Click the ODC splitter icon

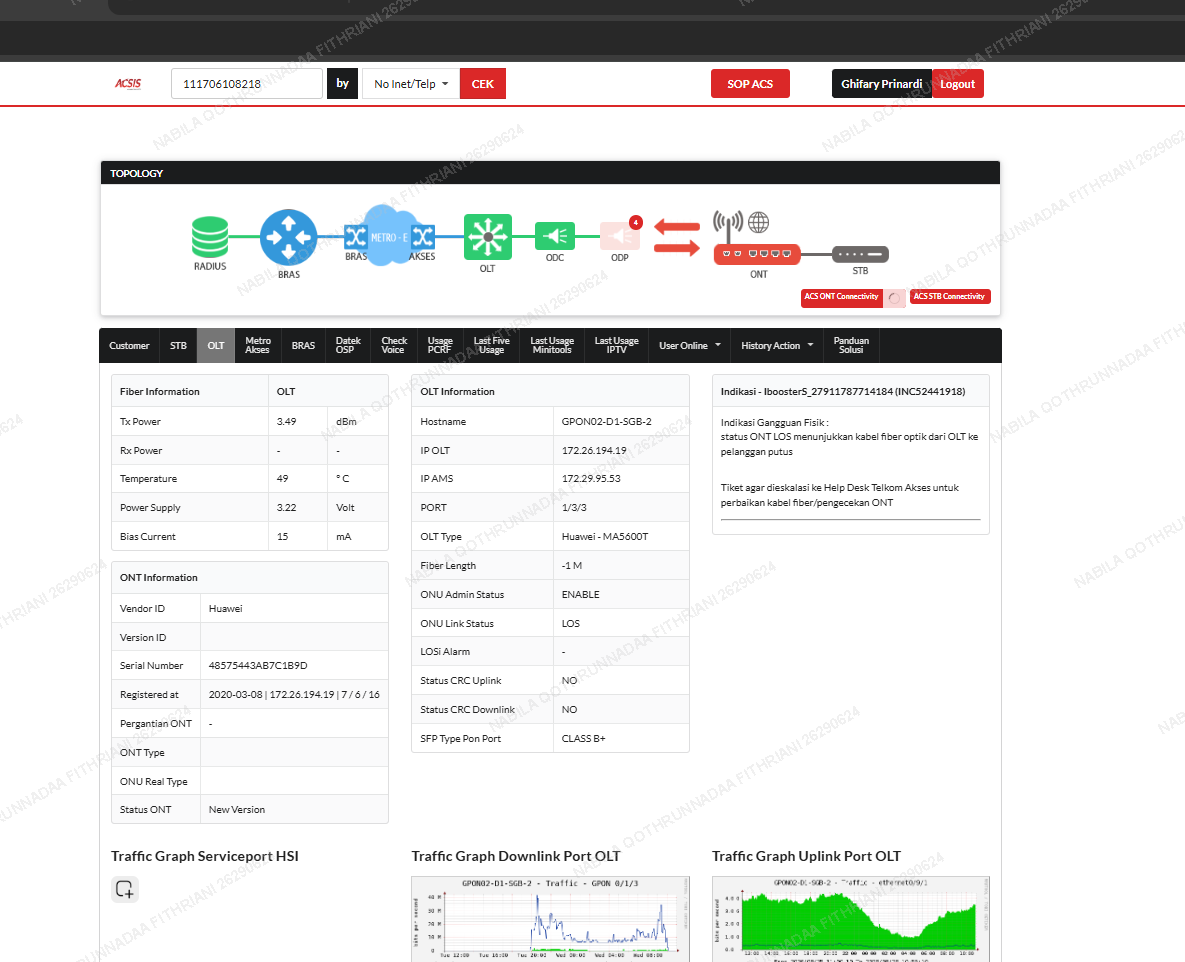[555, 236]
